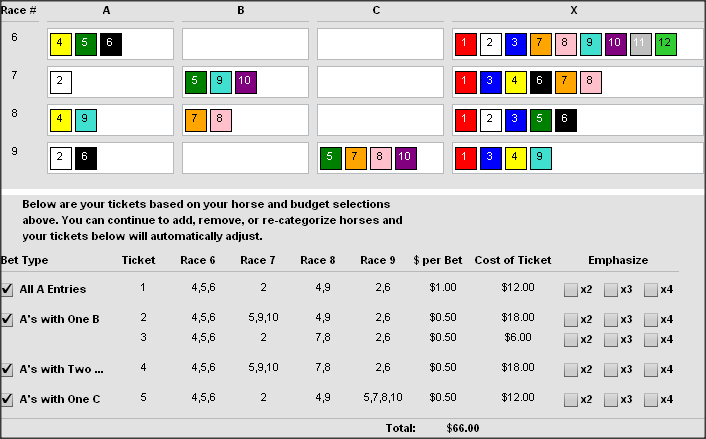Click pink horse 8 in Race 7 column X

[x=591, y=82]
